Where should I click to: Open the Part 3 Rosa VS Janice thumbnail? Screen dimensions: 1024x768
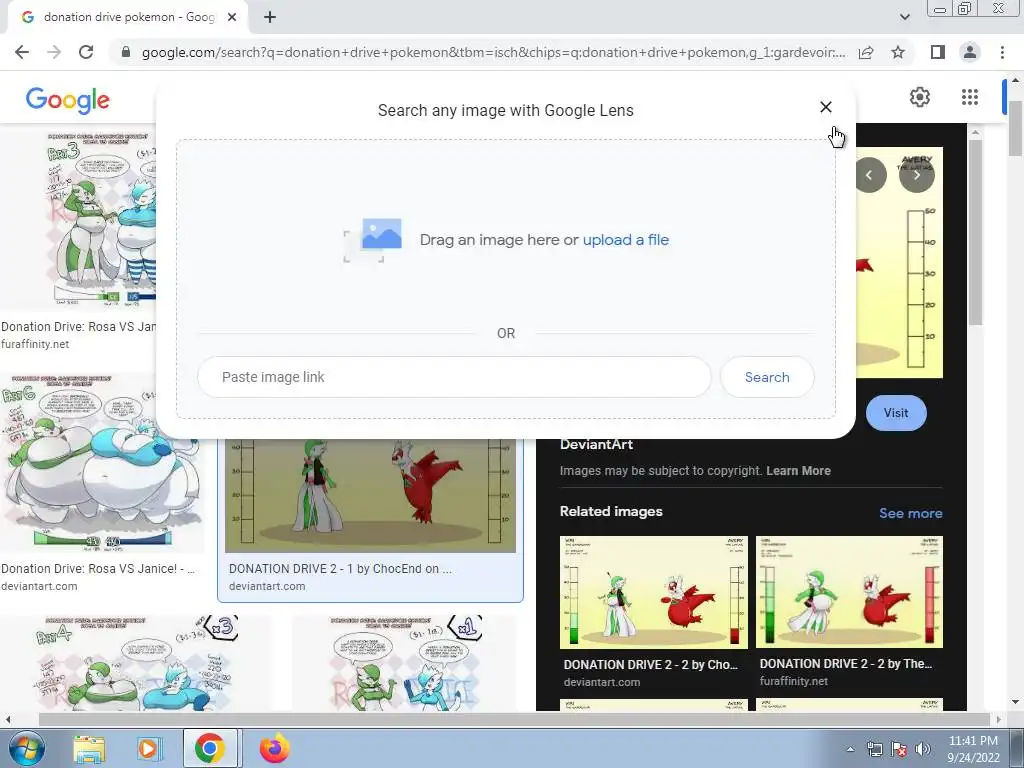click(x=101, y=221)
